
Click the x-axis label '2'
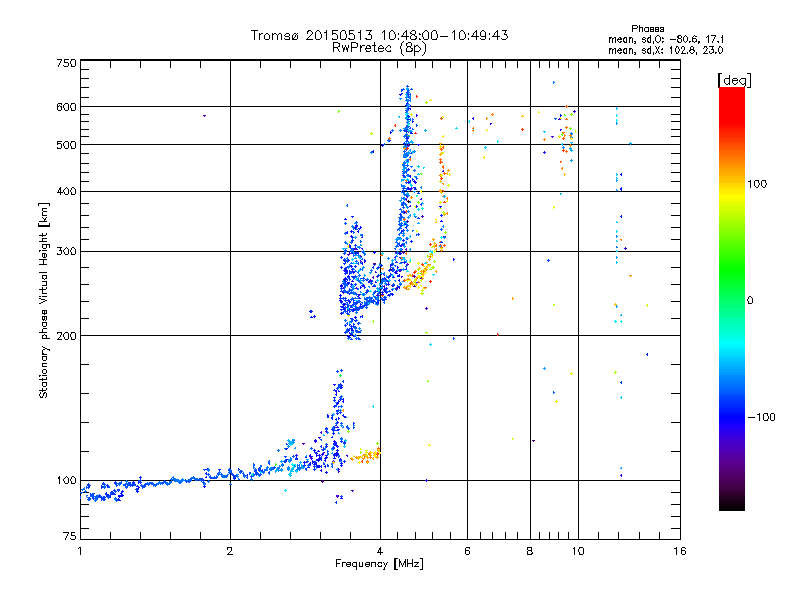(230, 551)
